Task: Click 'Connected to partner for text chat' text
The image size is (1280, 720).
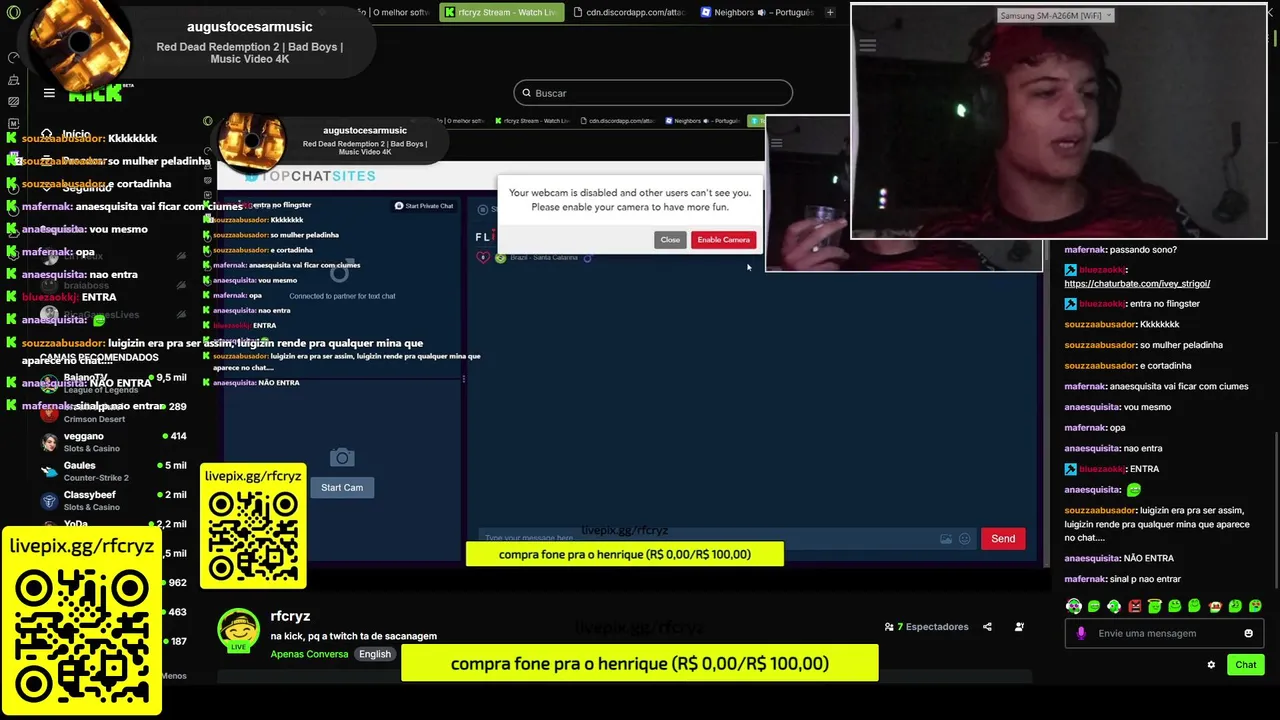Action: [342, 296]
